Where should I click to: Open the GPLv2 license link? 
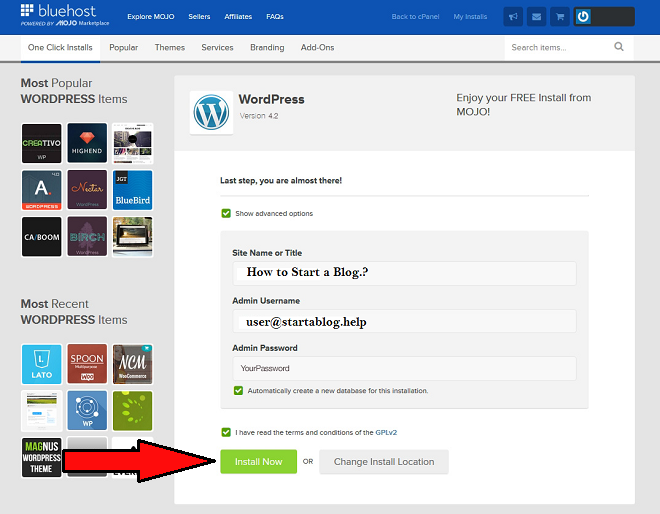[x=386, y=432]
